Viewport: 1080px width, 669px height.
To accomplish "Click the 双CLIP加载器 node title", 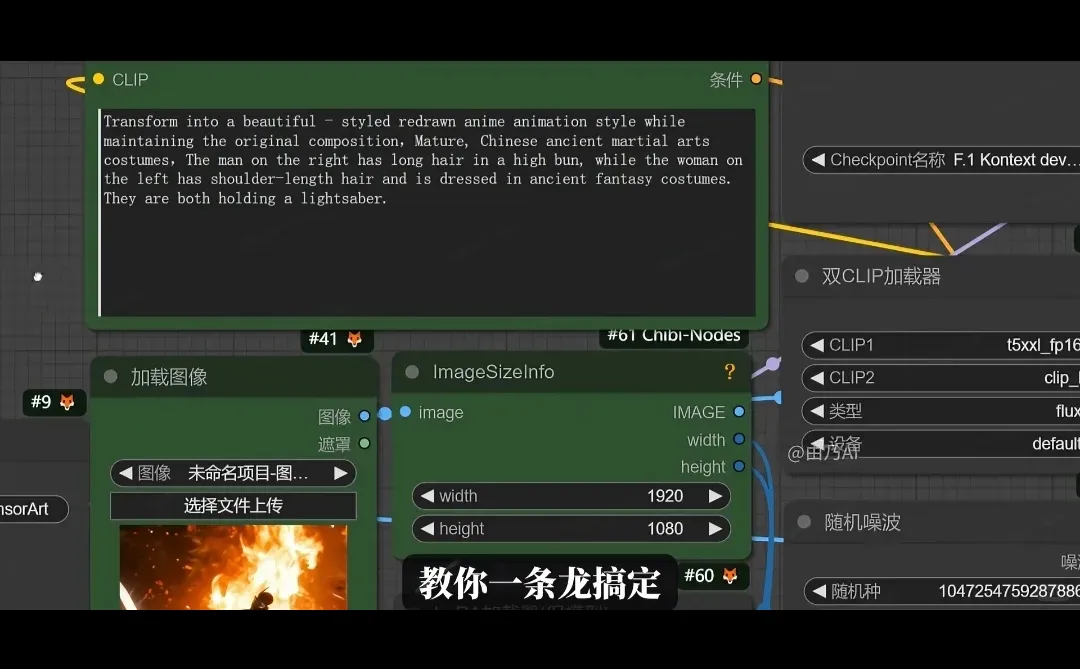I will coord(881,276).
